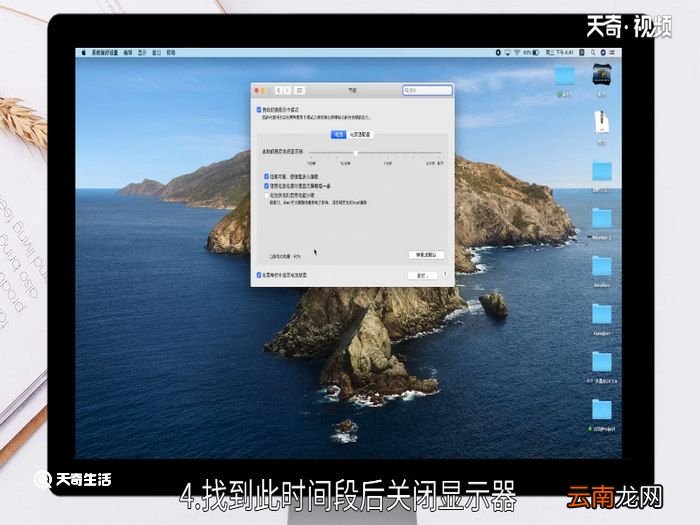The width and height of the screenshot is (700, 525).
Task: Open the Energy Saver help question mark
Action: 445,275
